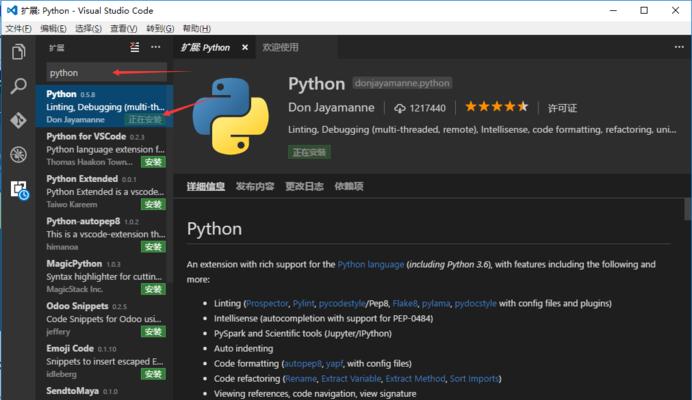Open the 文件(F) menu

[19, 29]
